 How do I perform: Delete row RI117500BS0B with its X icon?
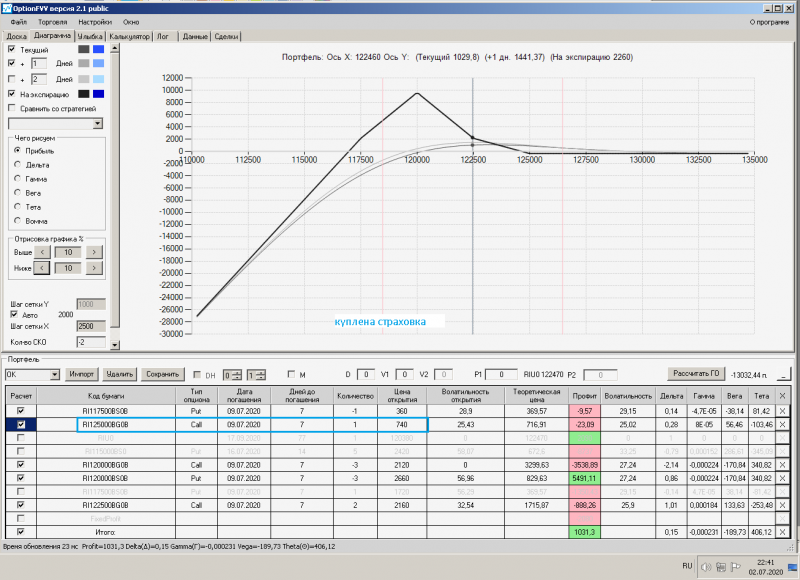[782, 411]
